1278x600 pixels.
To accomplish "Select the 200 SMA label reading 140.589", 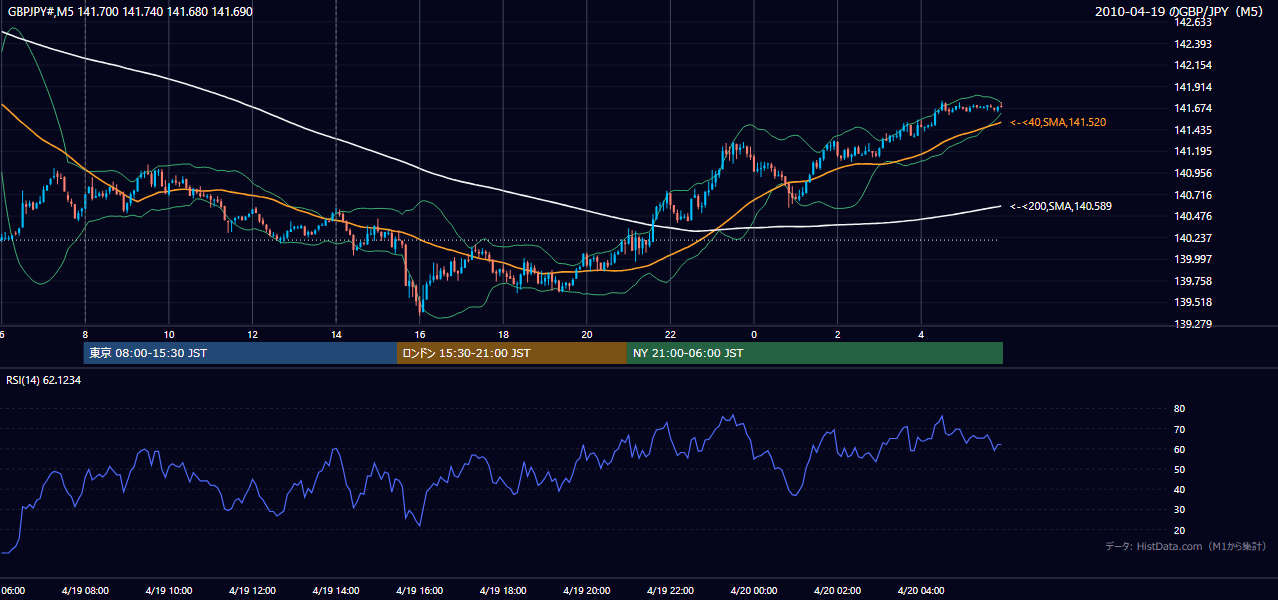I will (x=1061, y=206).
